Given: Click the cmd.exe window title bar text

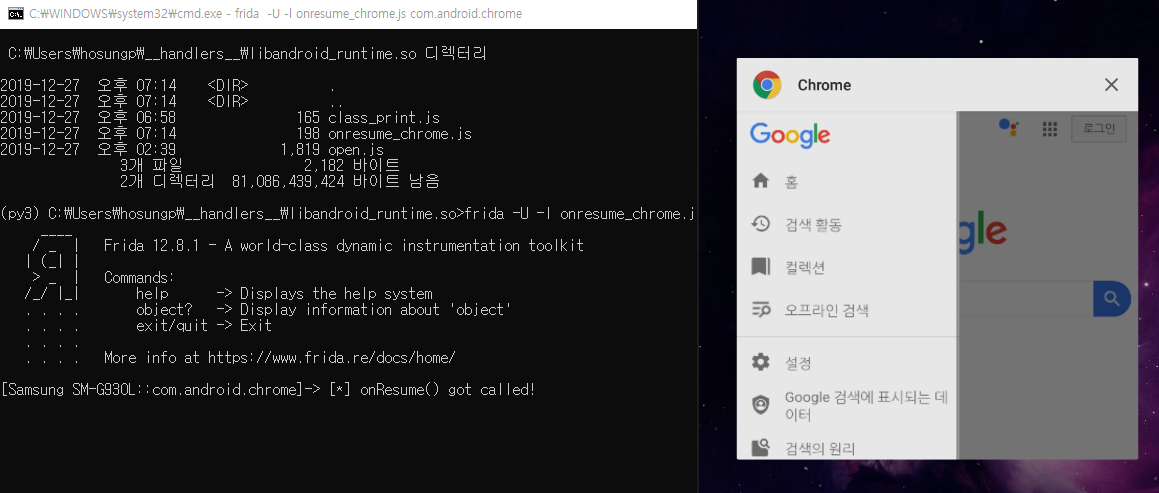Looking at the screenshot, I should coord(276,14).
